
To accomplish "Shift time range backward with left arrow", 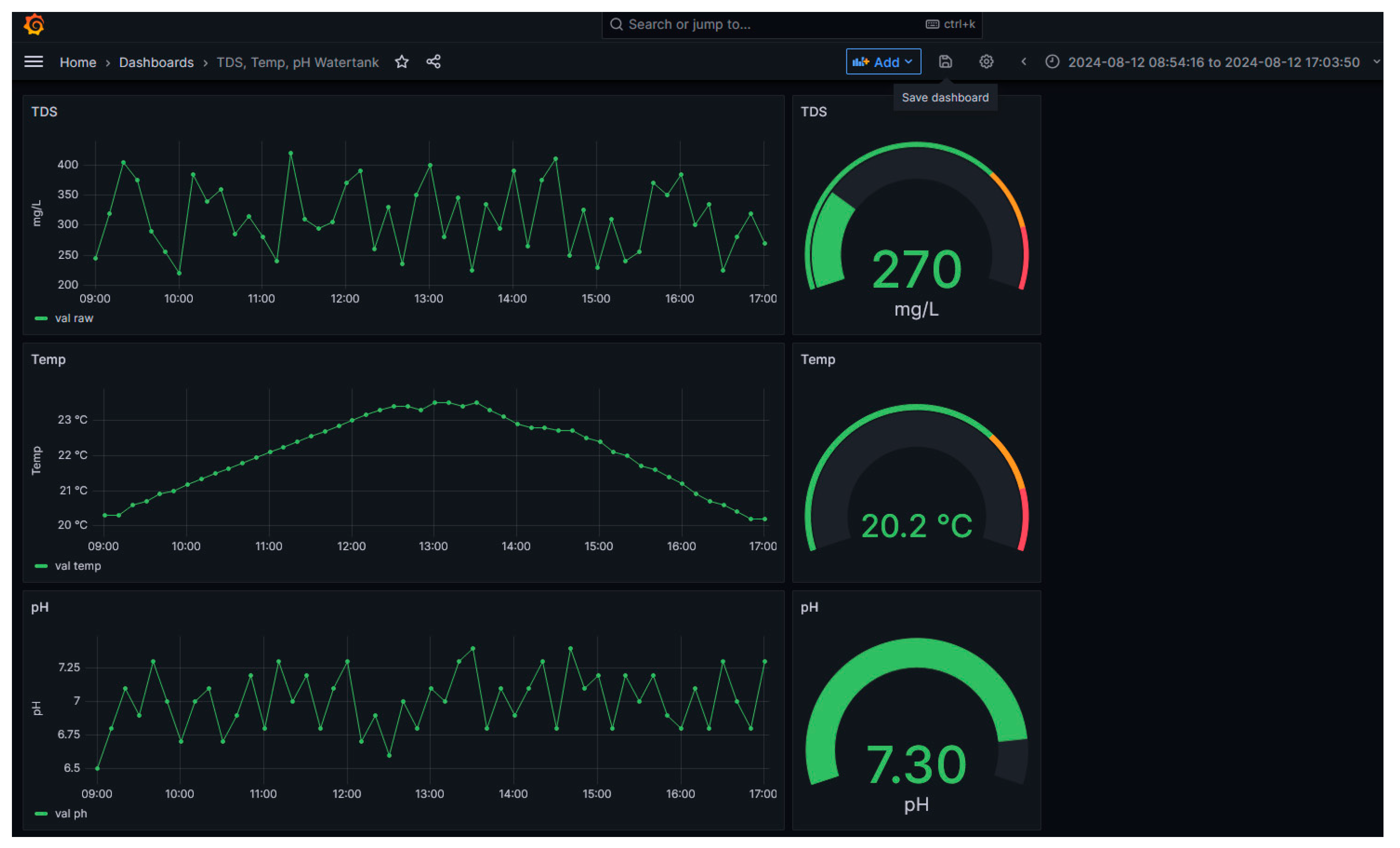I will [1023, 62].
